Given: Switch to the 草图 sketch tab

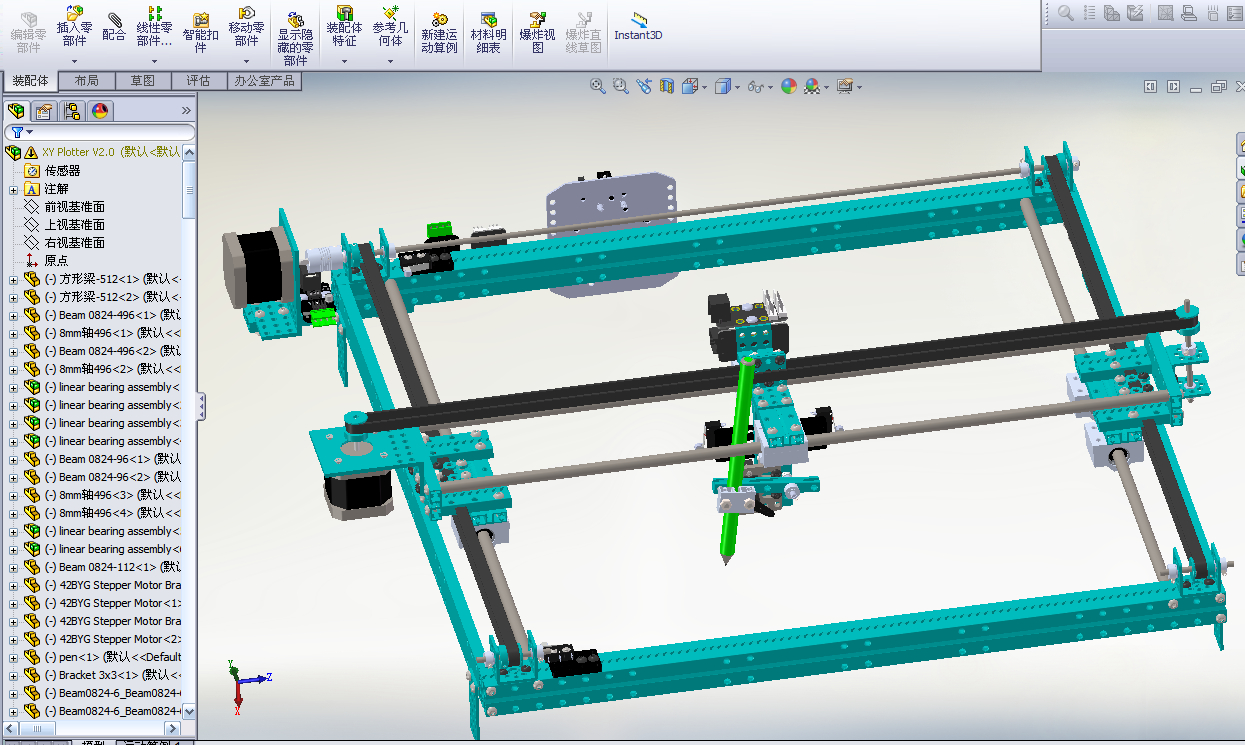Looking at the screenshot, I should 143,81.
